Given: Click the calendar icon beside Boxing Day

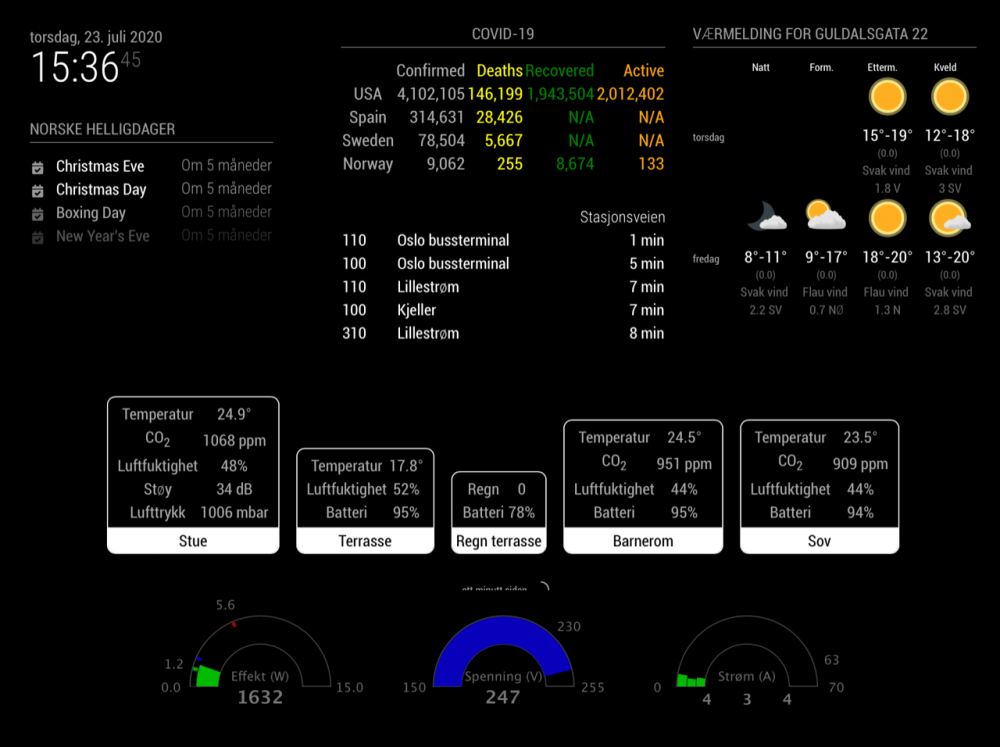Looking at the screenshot, I should tap(37, 213).
